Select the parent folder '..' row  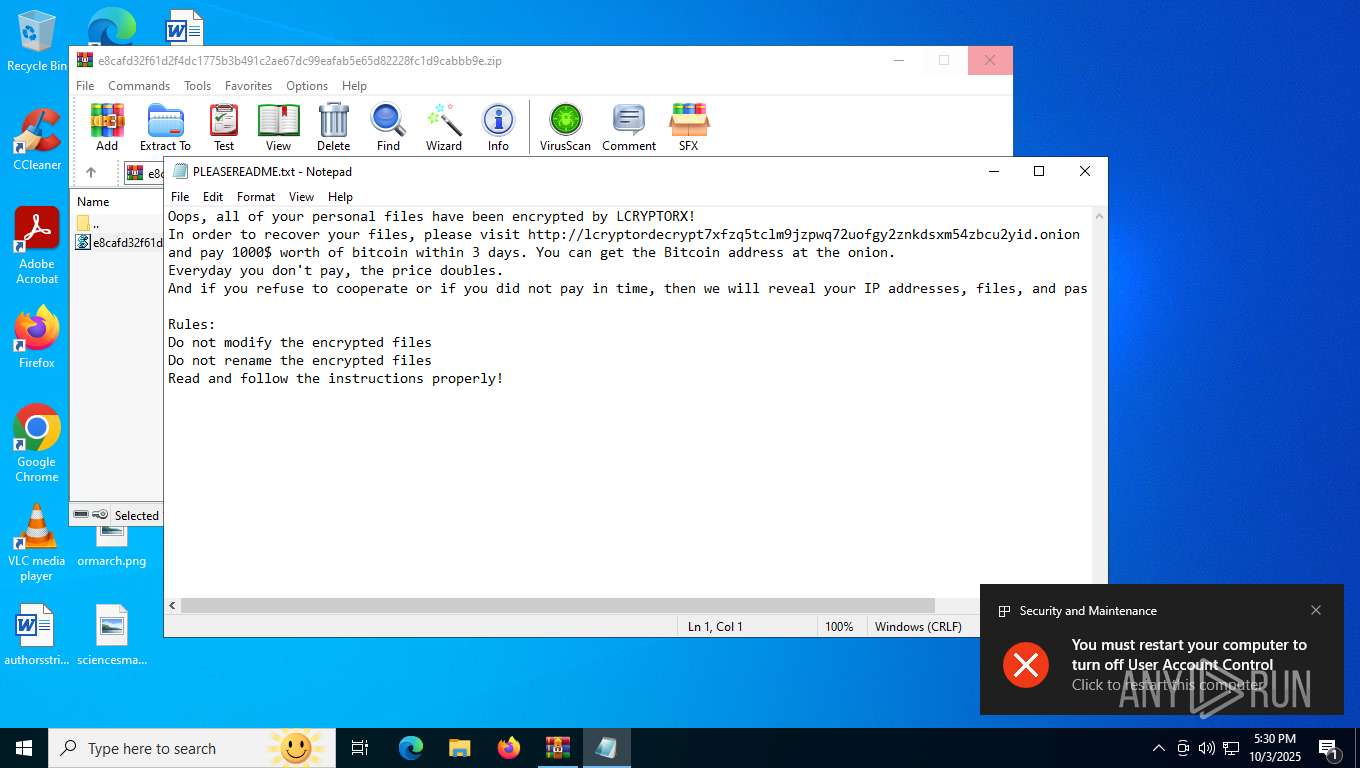point(118,224)
